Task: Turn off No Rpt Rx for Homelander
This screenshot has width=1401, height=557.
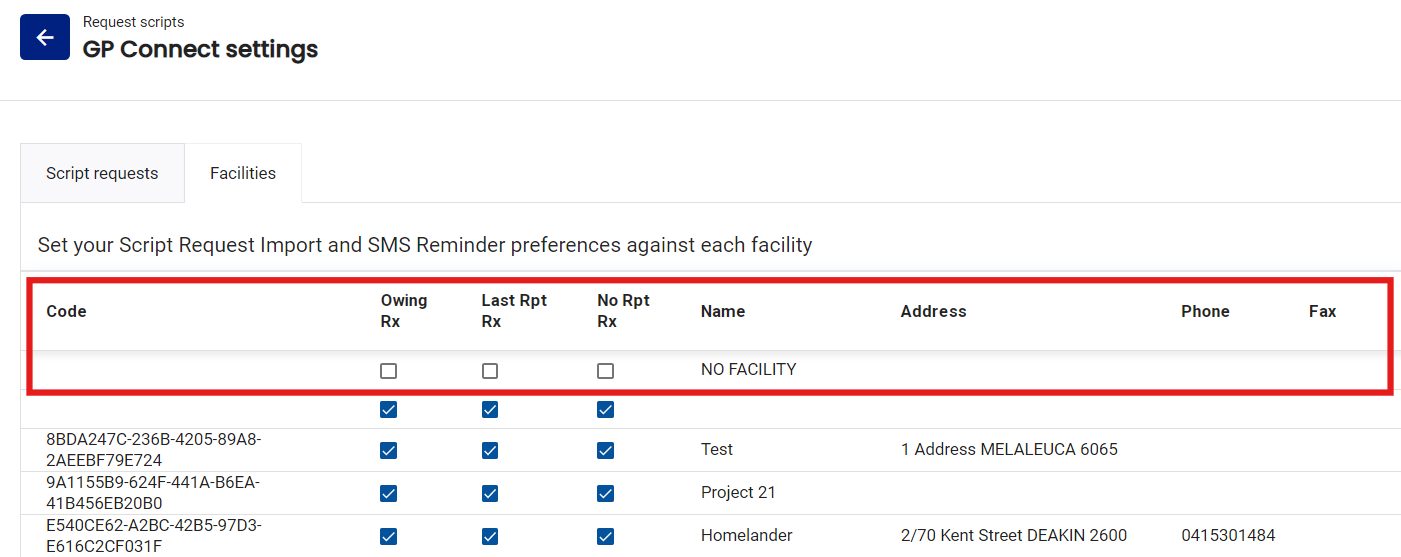Action: click(605, 537)
